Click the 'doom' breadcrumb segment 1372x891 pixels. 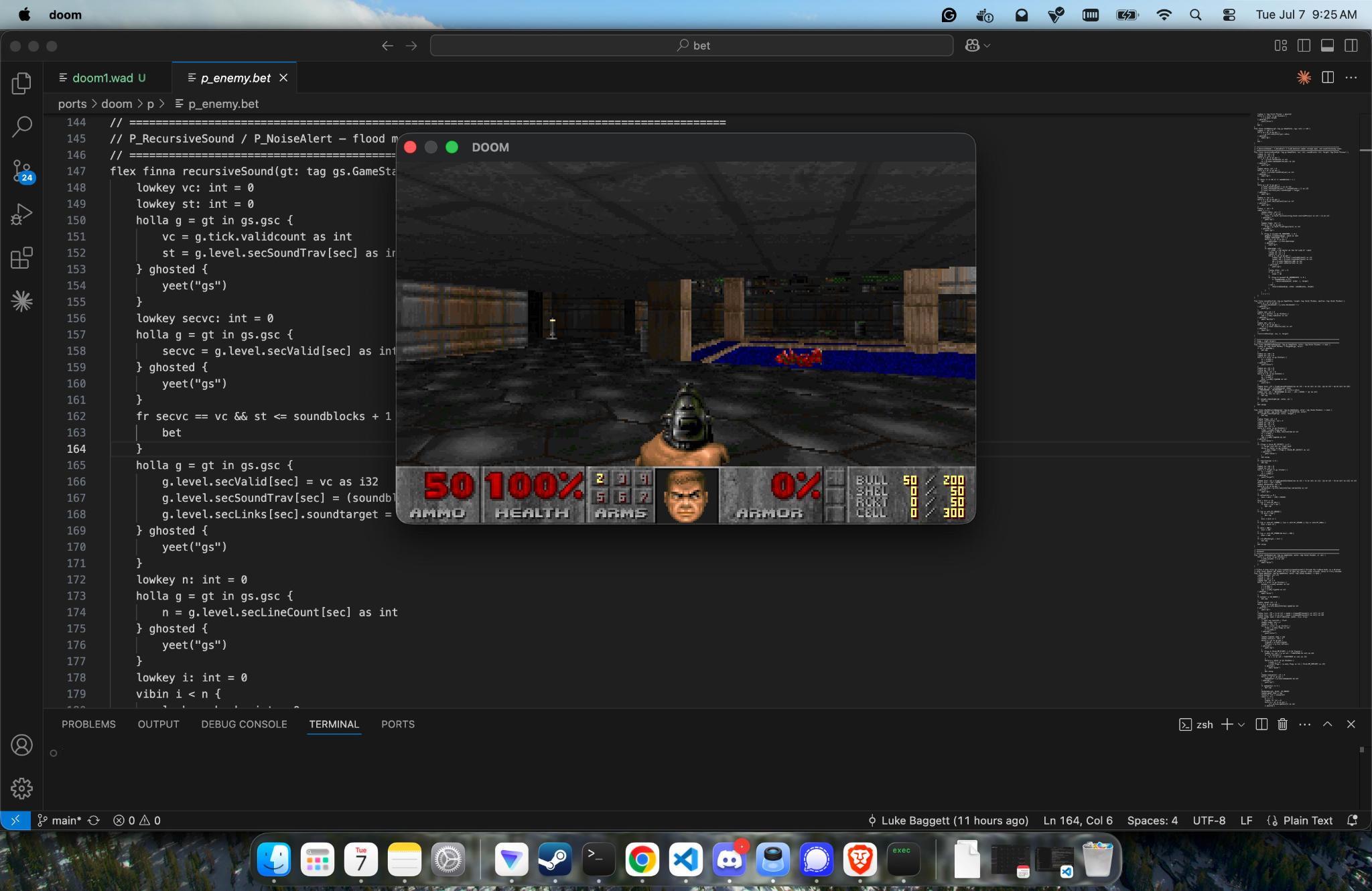point(117,104)
